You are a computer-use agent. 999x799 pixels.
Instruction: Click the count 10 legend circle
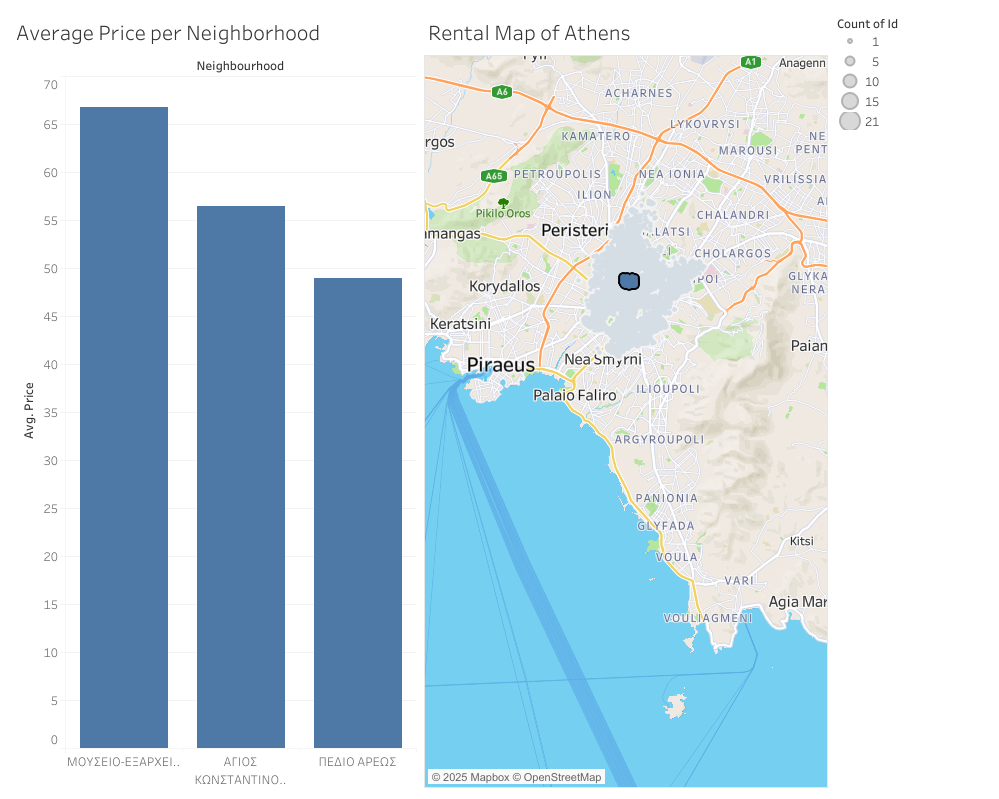pyautogui.click(x=850, y=81)
